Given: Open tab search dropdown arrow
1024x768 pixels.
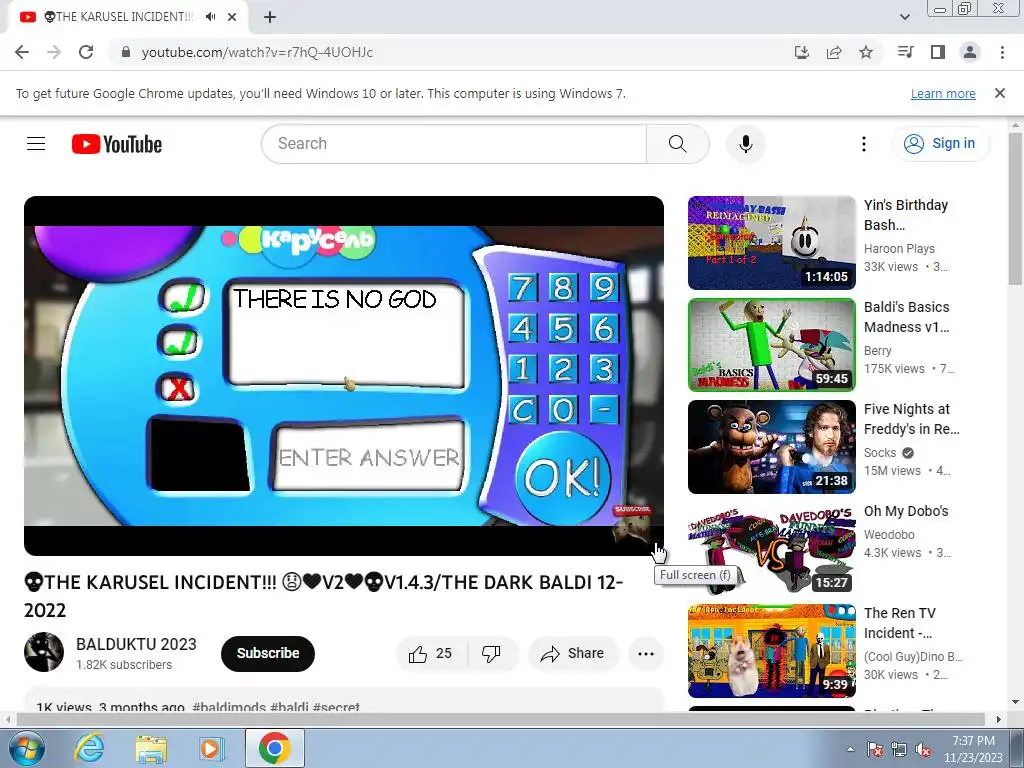Looking at the screenshot, I should coord(905,17).
